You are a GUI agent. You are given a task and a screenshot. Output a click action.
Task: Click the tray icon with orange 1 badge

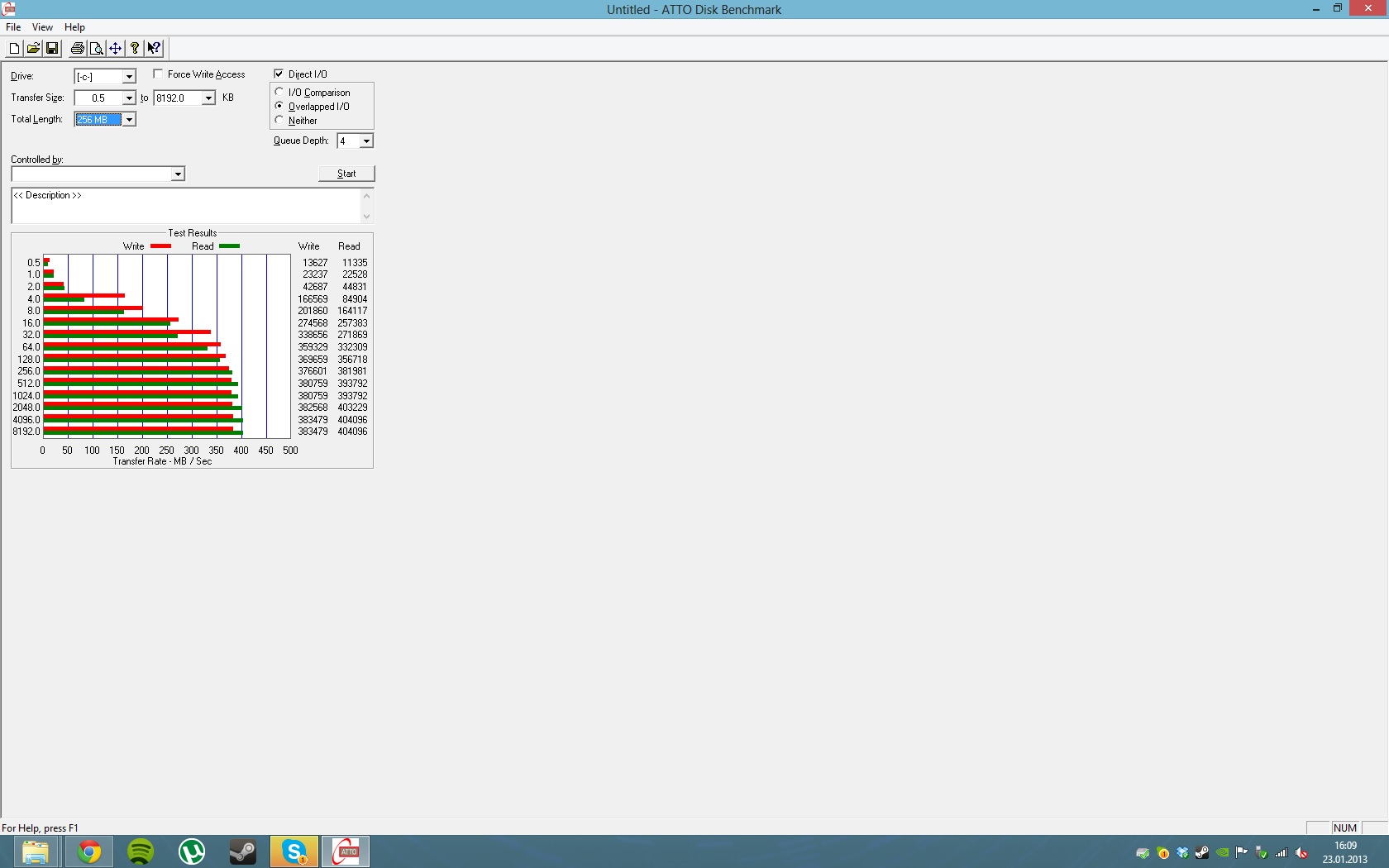(x=1162, y=852)
